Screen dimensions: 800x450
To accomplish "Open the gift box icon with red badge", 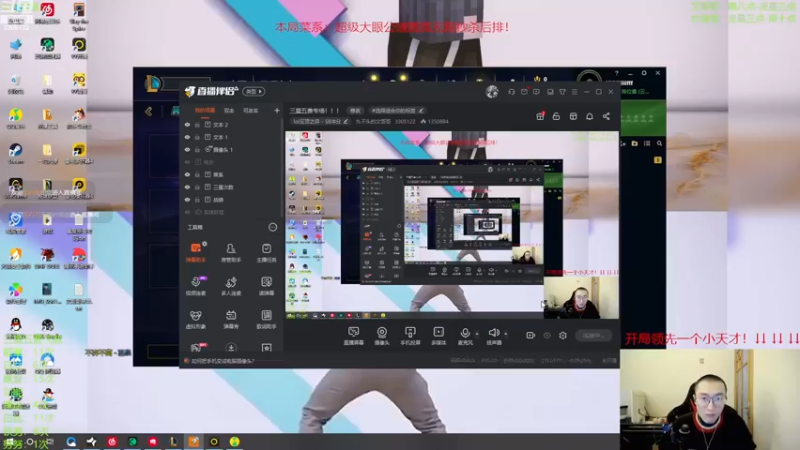I will pyautogui.click(x=540, y=116).
